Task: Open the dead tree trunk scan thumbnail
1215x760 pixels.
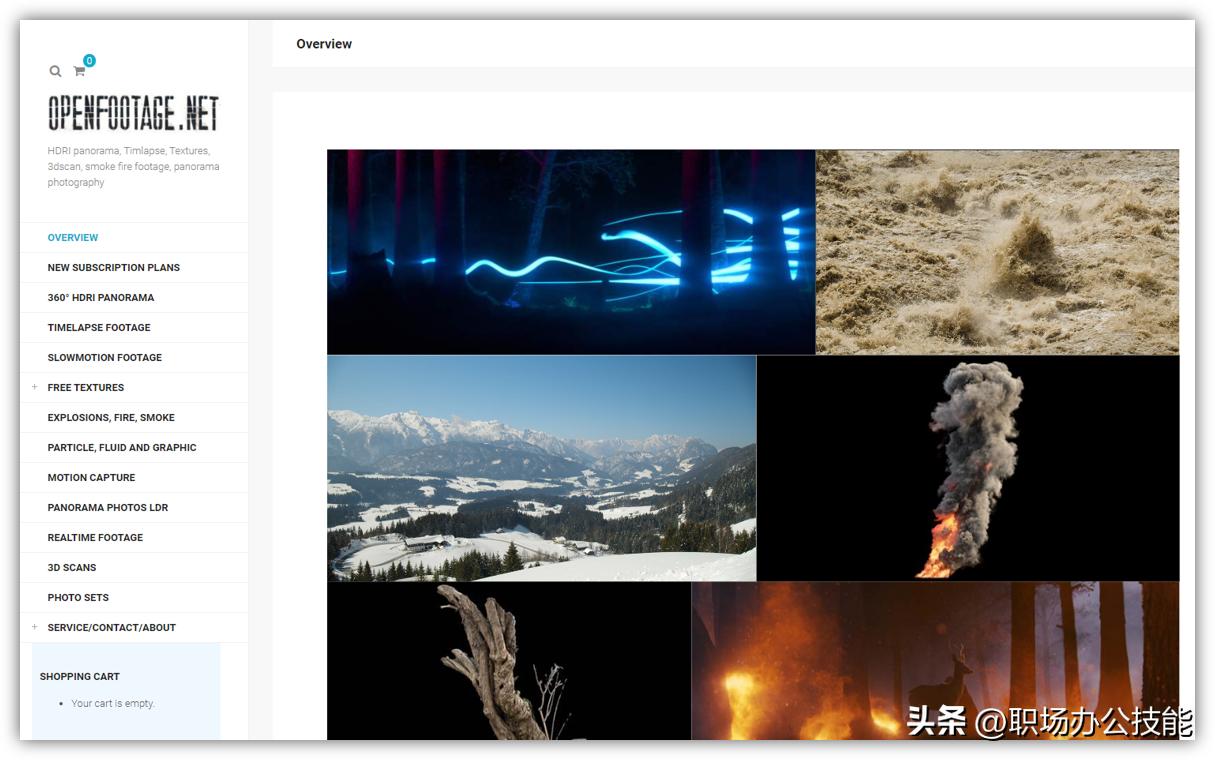Action: [509, 661]
